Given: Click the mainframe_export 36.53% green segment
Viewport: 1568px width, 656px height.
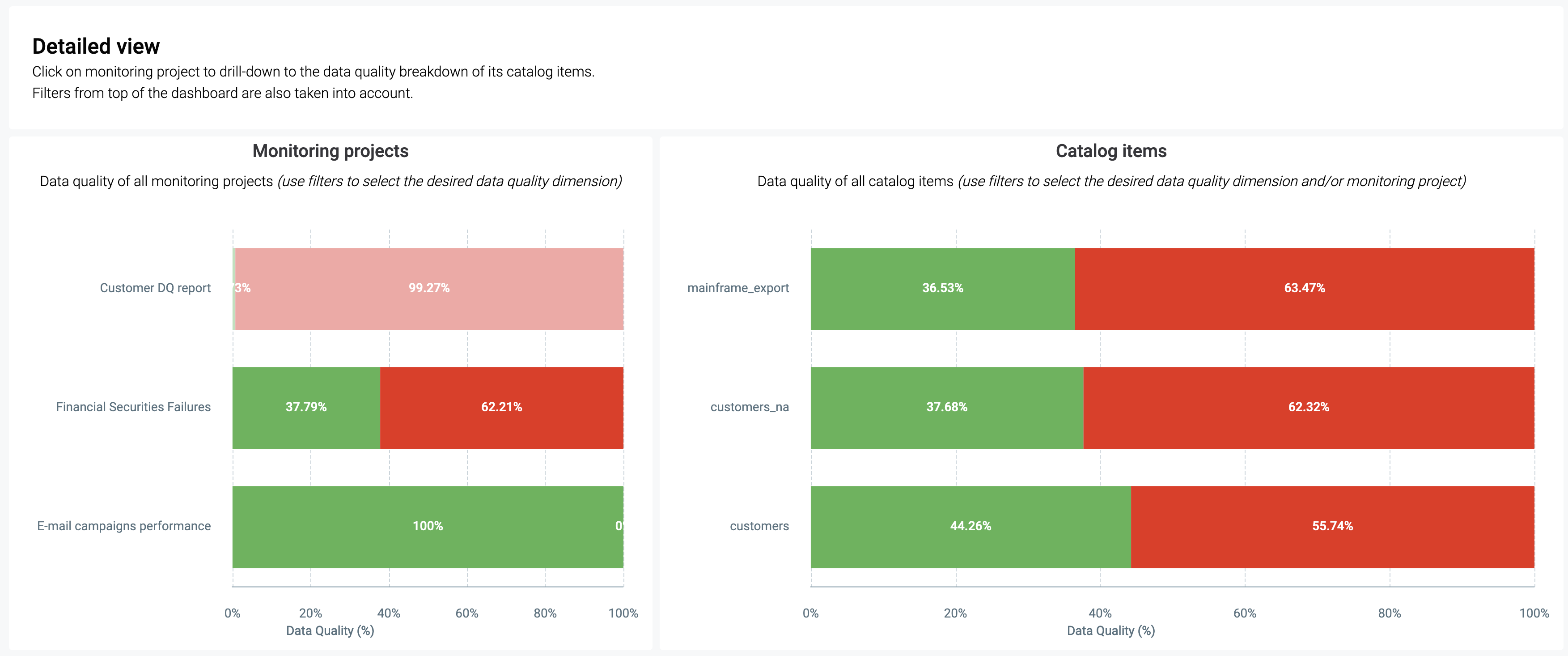Looking at the screenshot, I should pos(942,289).
